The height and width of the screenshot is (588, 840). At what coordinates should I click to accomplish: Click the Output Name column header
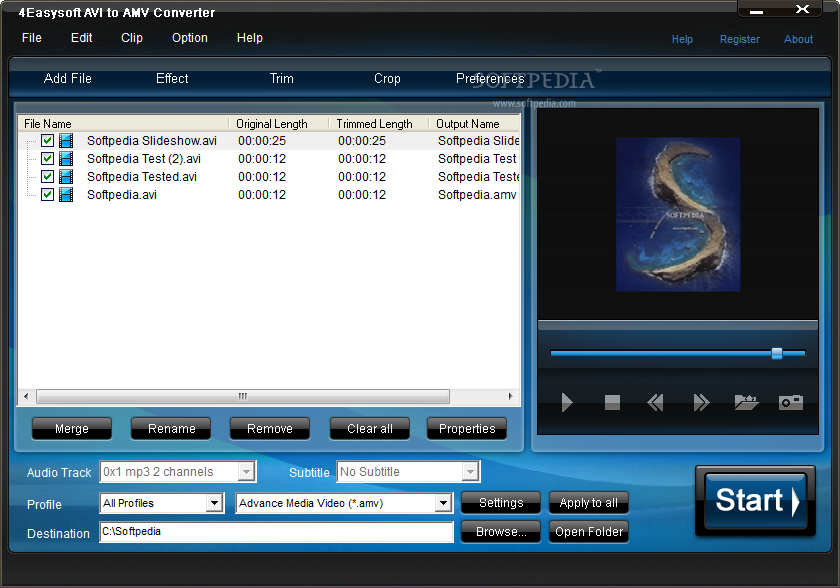click(x=475, y=124)
